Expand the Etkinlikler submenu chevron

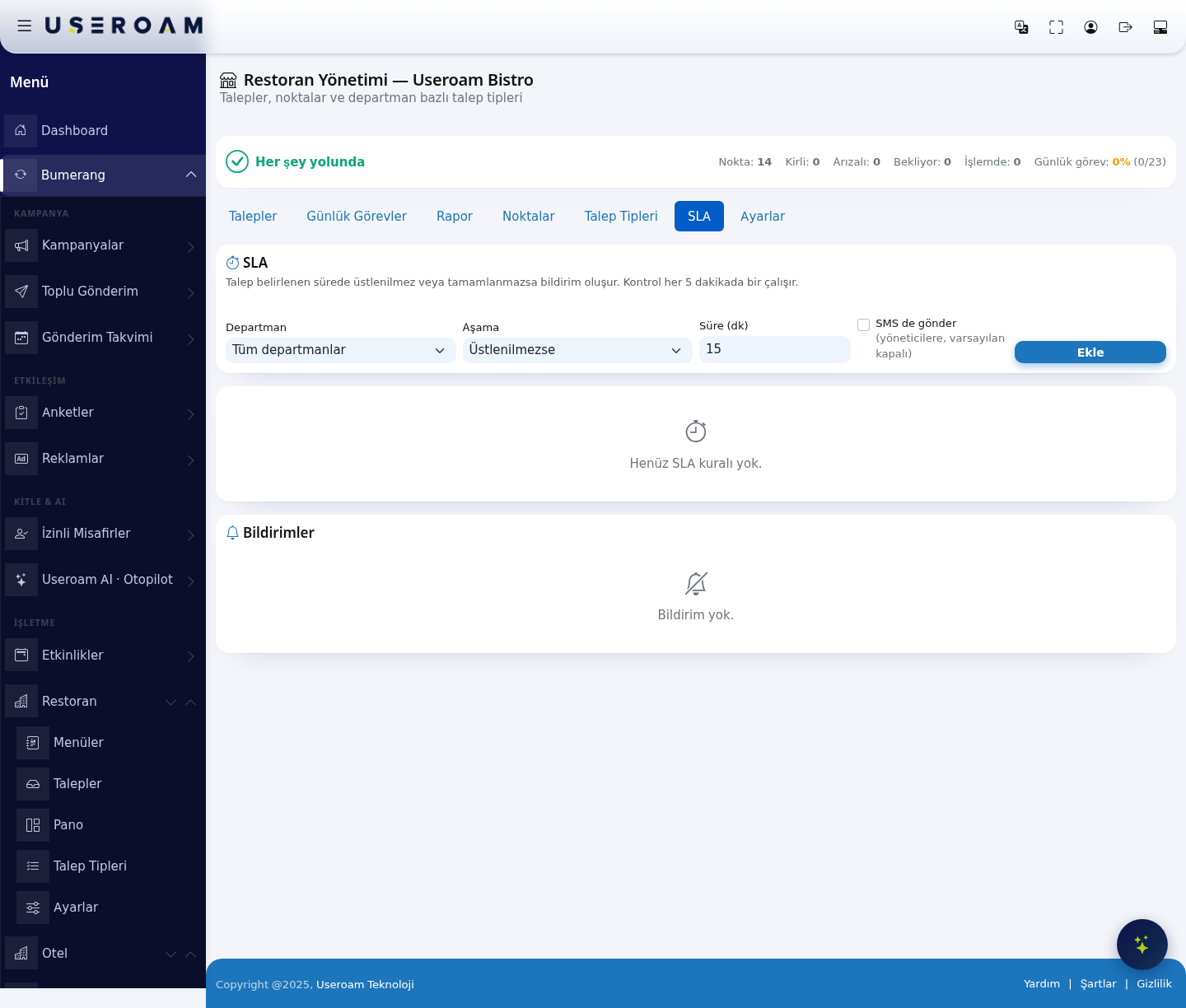[191, 656]
